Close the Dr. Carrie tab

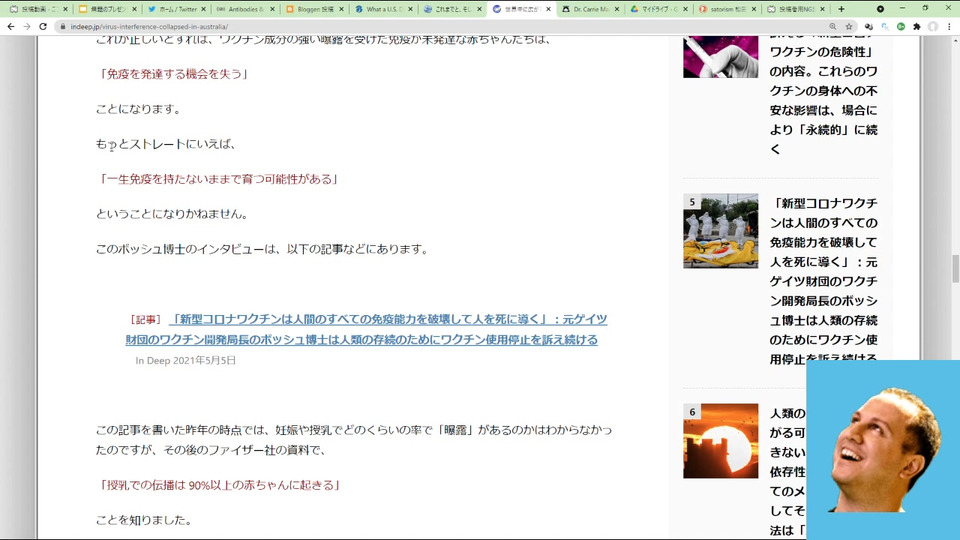coord(617,9)
